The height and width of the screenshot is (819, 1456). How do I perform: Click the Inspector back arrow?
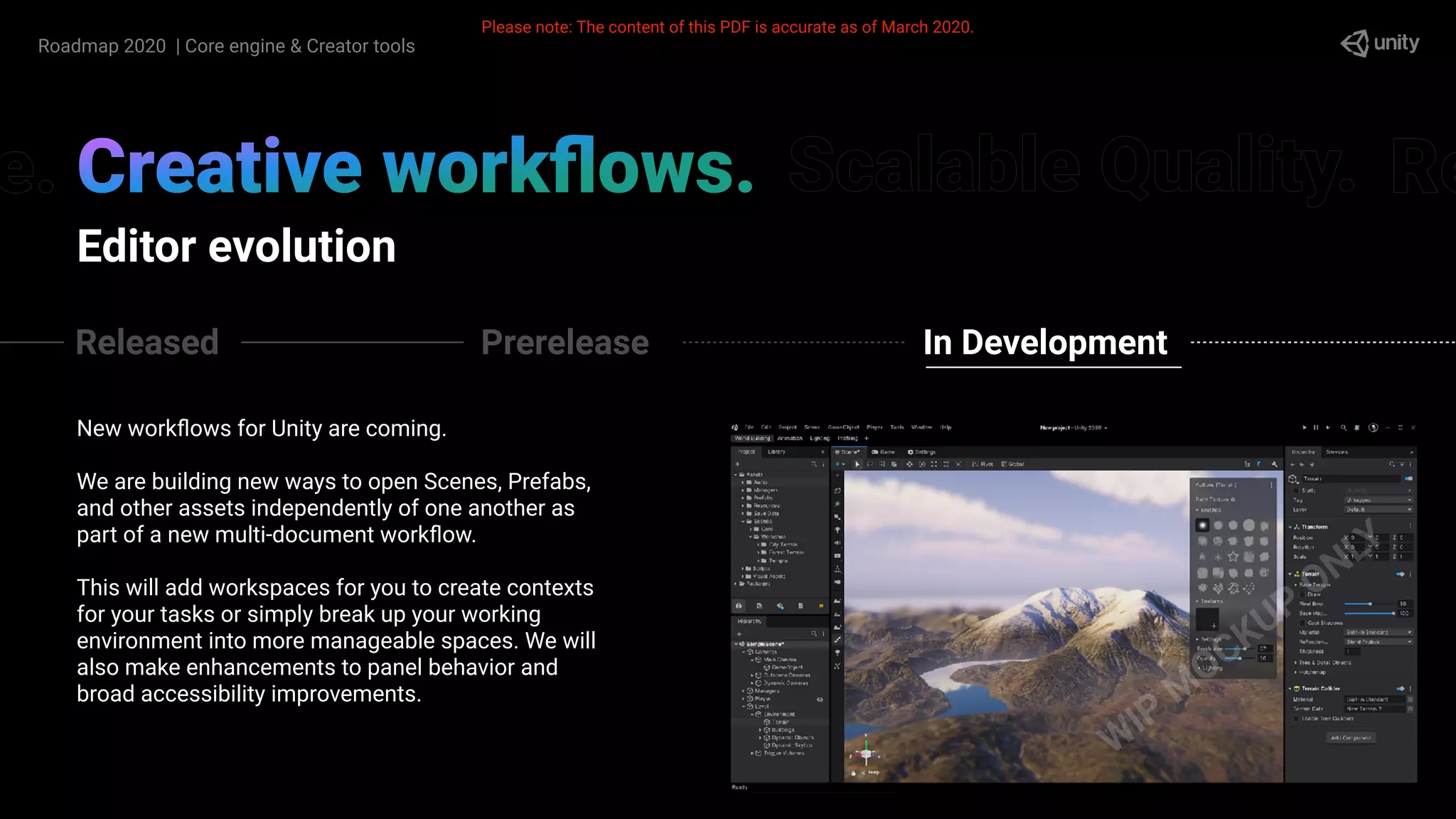click(1302, 464)
